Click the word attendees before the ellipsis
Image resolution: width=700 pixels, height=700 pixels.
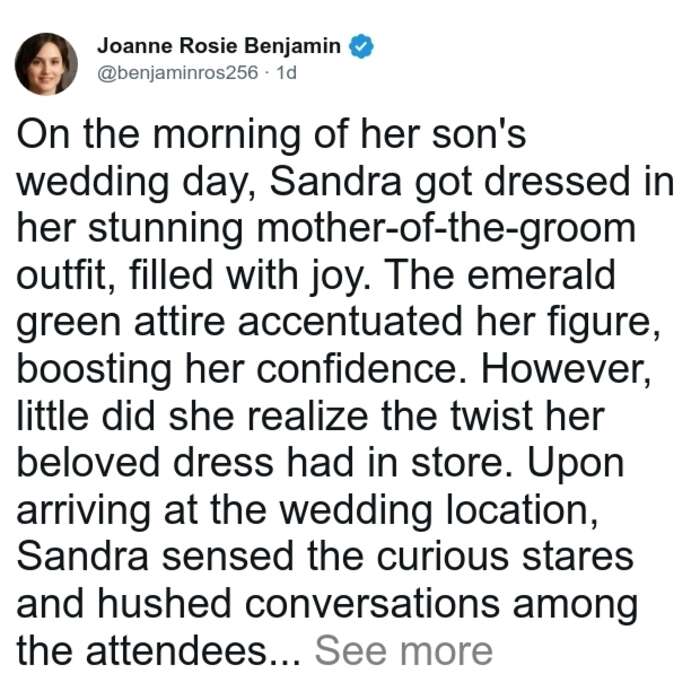[x=175, y=651]
